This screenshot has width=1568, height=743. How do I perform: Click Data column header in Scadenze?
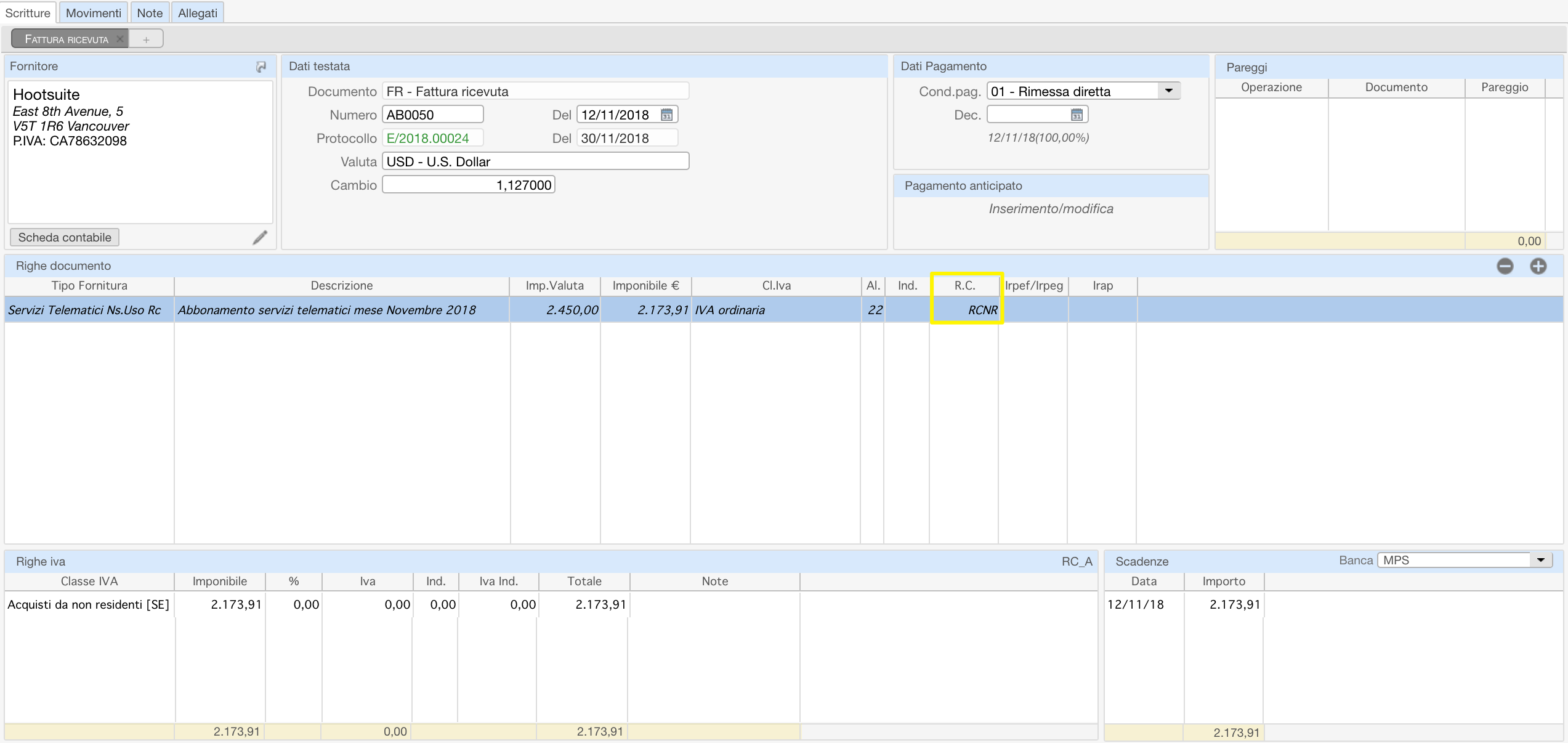pos(1144,582)
